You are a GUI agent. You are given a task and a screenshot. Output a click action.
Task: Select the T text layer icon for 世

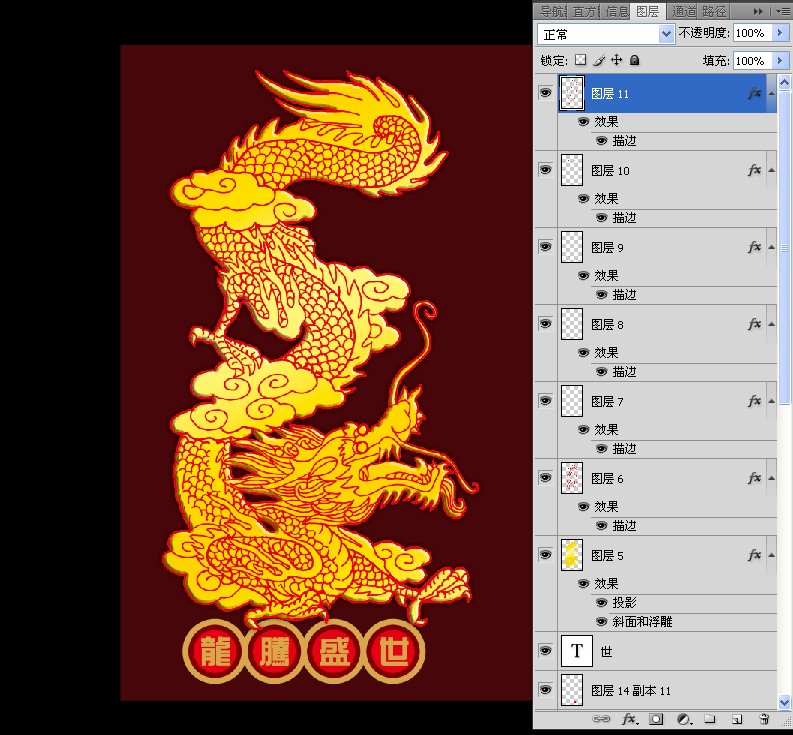[577, 651]
